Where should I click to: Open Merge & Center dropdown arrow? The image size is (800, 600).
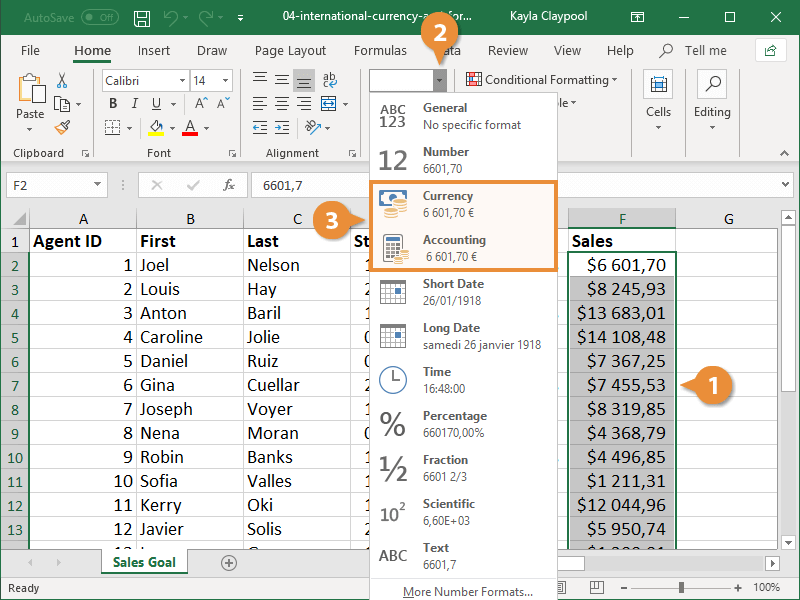(x=345, y=104)
